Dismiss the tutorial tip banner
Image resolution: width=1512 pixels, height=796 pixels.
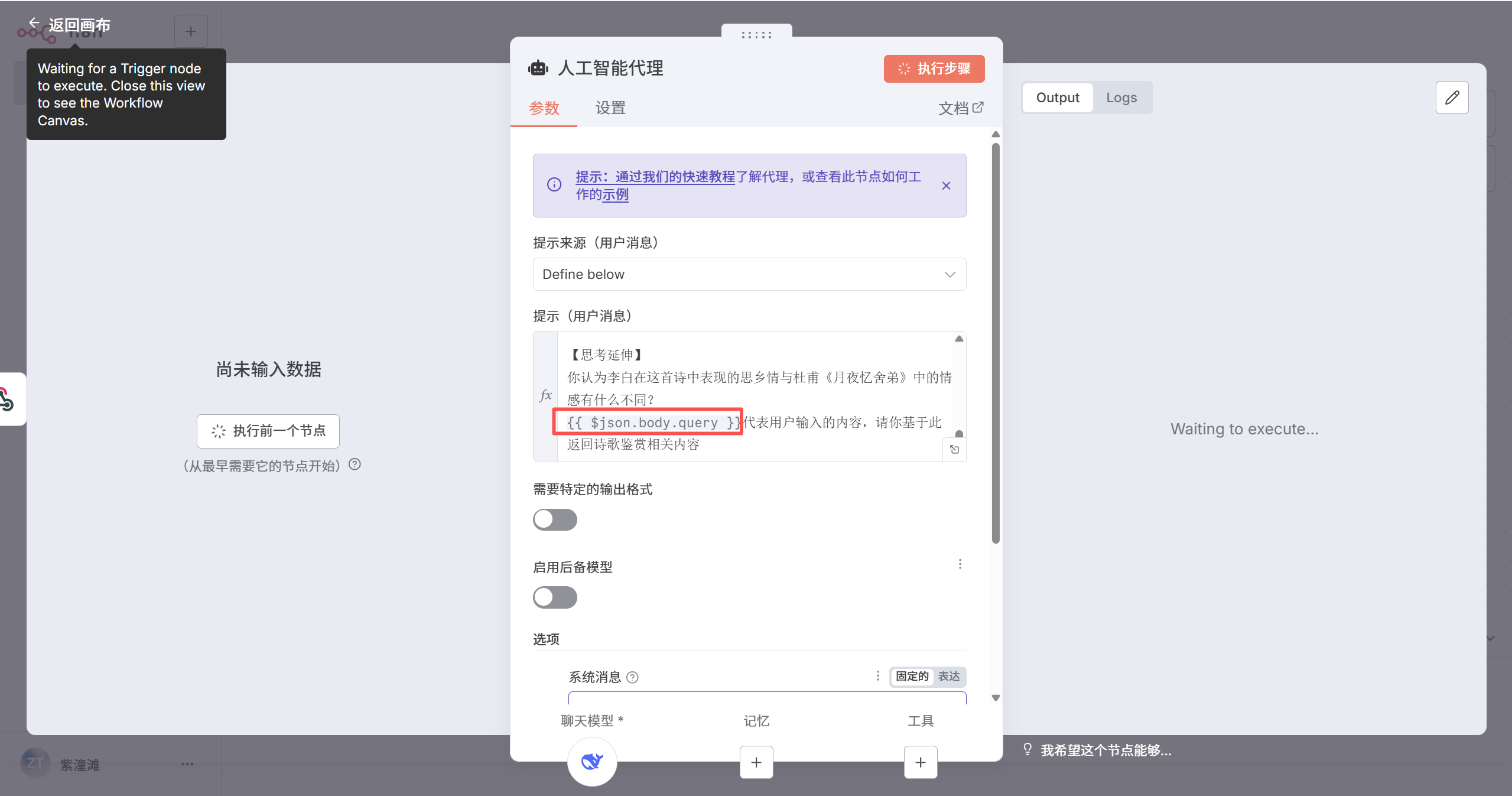946,186
